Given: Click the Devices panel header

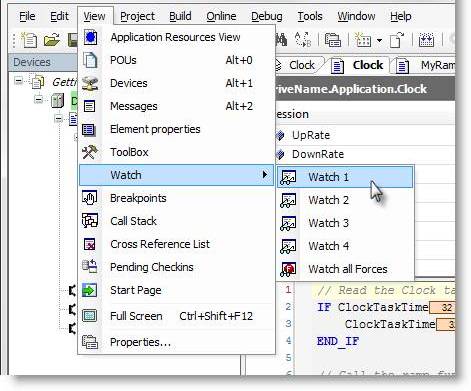Looking at the screenshot, I should tap(43, 62).
